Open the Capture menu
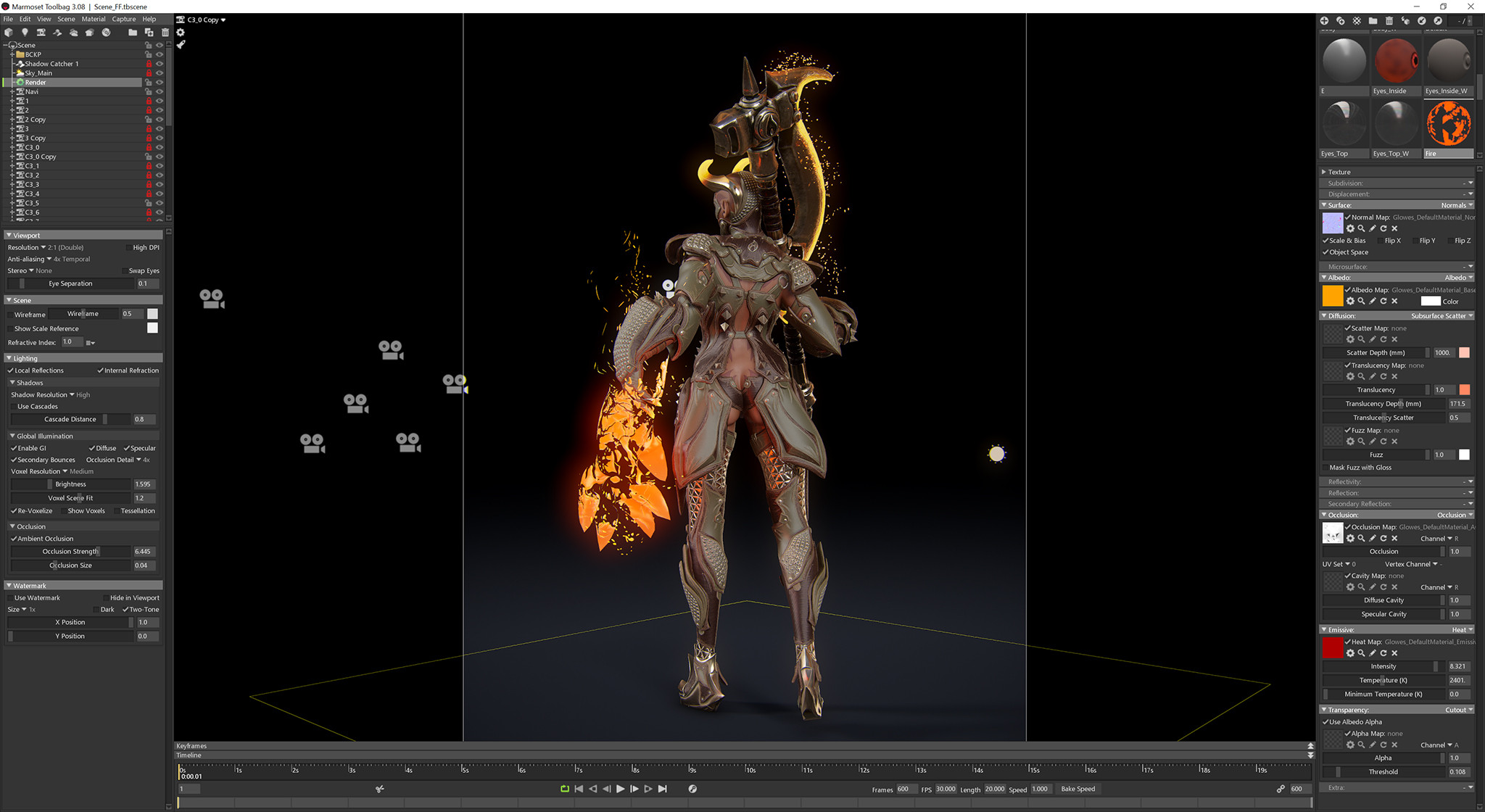Screen dimensions: 1485x812 [123, 19]
